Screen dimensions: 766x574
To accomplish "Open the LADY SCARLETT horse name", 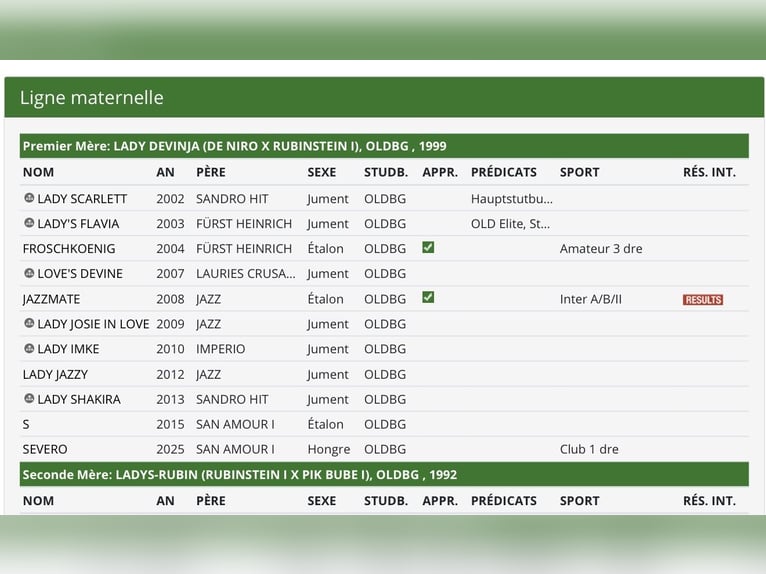I will coord(82,199).
